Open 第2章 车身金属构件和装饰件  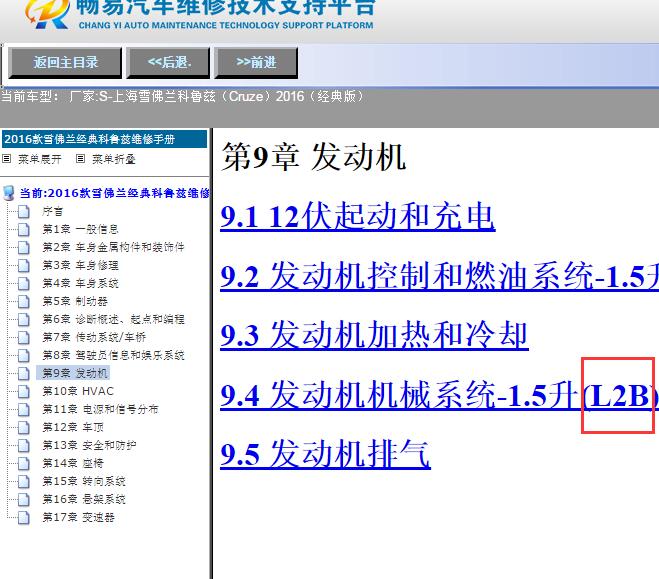click(x=113, y=247)
